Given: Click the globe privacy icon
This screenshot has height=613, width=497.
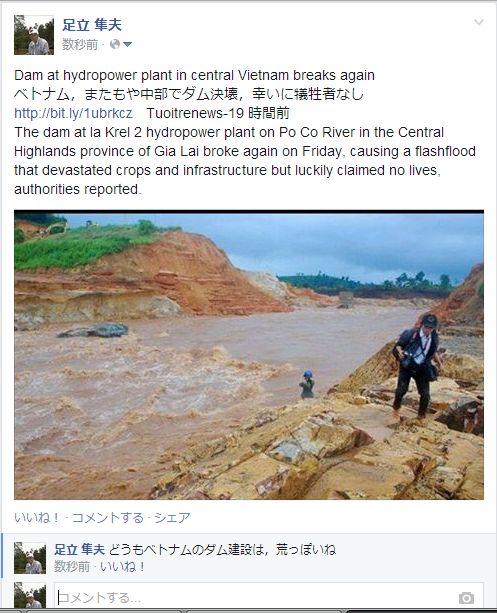Looking at the screenshot, I should [x=115, y=44].
